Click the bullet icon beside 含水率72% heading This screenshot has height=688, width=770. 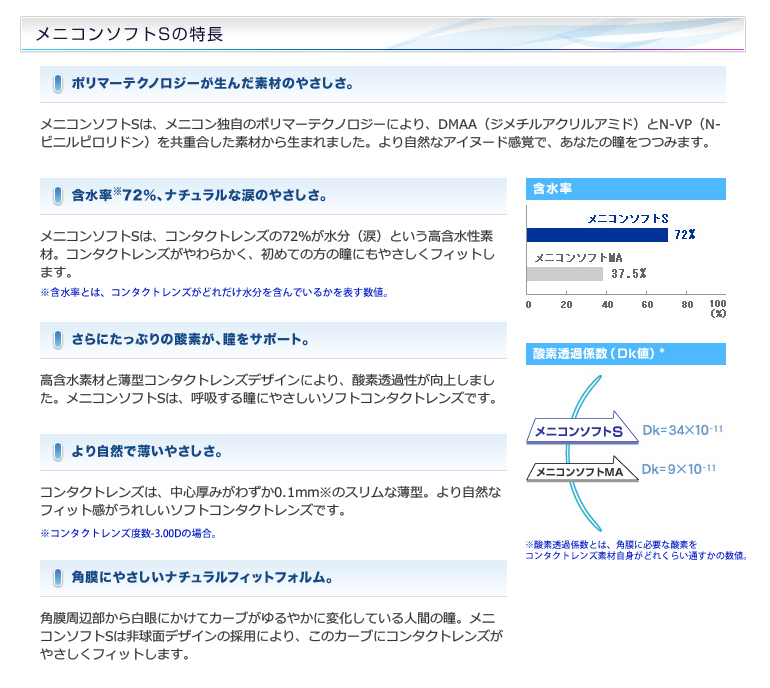click(x=58, y=195)
